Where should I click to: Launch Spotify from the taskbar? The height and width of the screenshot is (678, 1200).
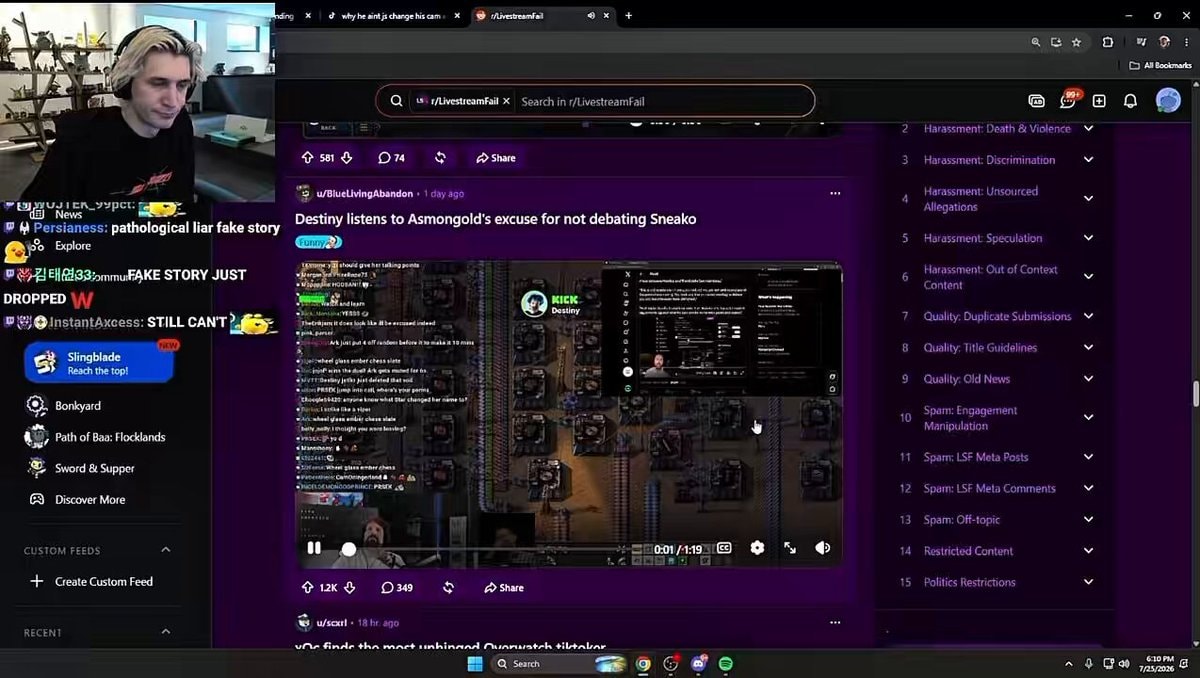pos(726,663)
